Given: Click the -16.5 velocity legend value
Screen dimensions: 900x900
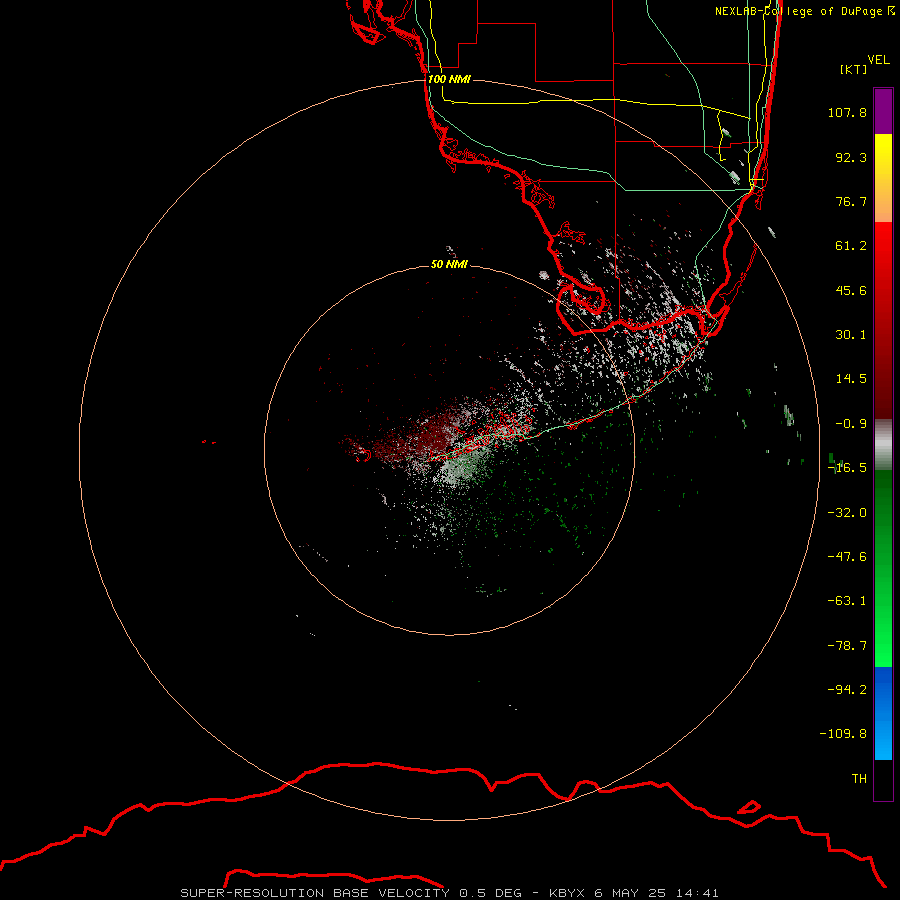Looking at the screenshot, I should click(x=847, y=468).
